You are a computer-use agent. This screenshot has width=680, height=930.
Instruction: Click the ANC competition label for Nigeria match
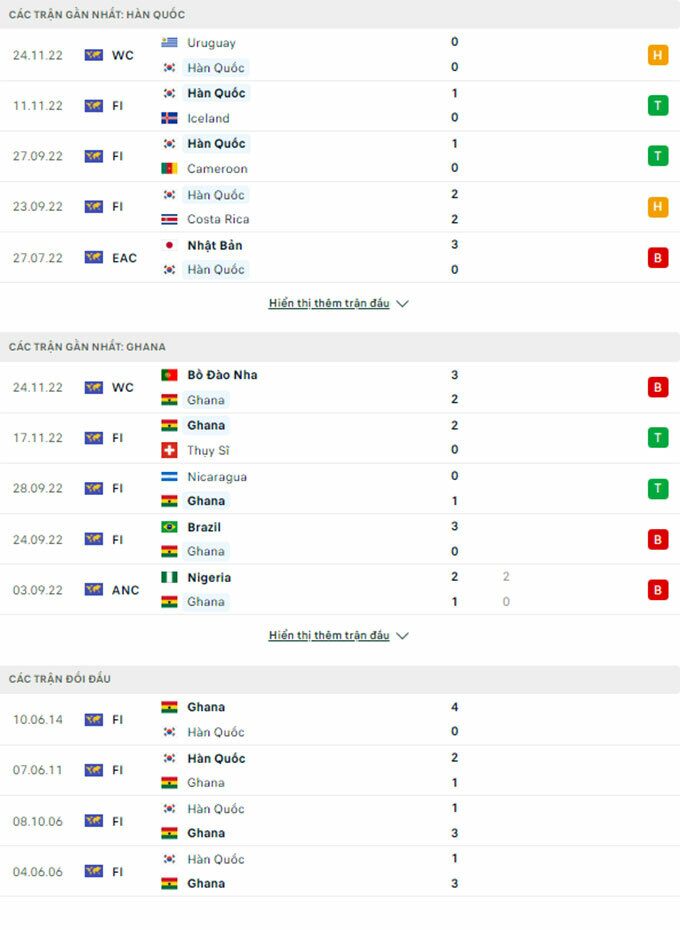point(125,590)
